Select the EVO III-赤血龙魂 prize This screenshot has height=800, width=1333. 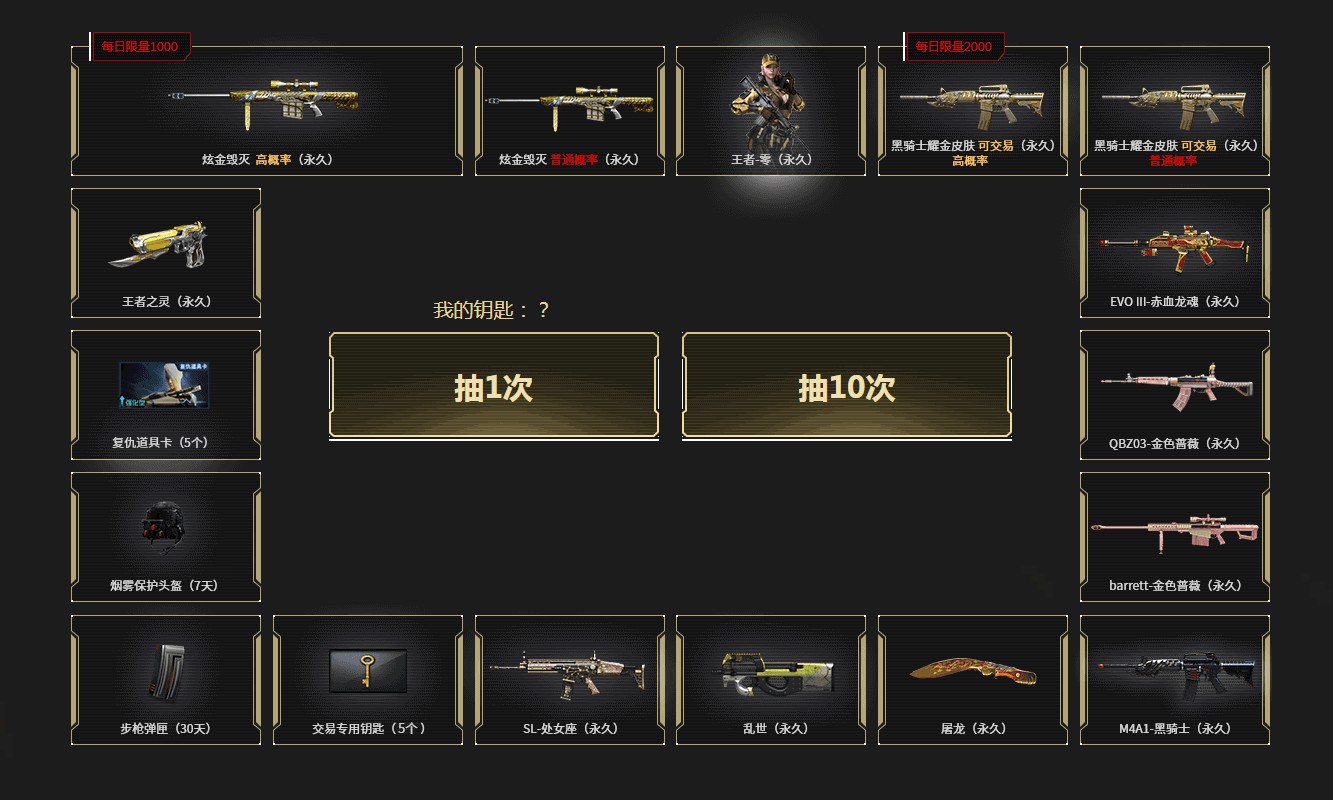click(x=1175, y=253)
